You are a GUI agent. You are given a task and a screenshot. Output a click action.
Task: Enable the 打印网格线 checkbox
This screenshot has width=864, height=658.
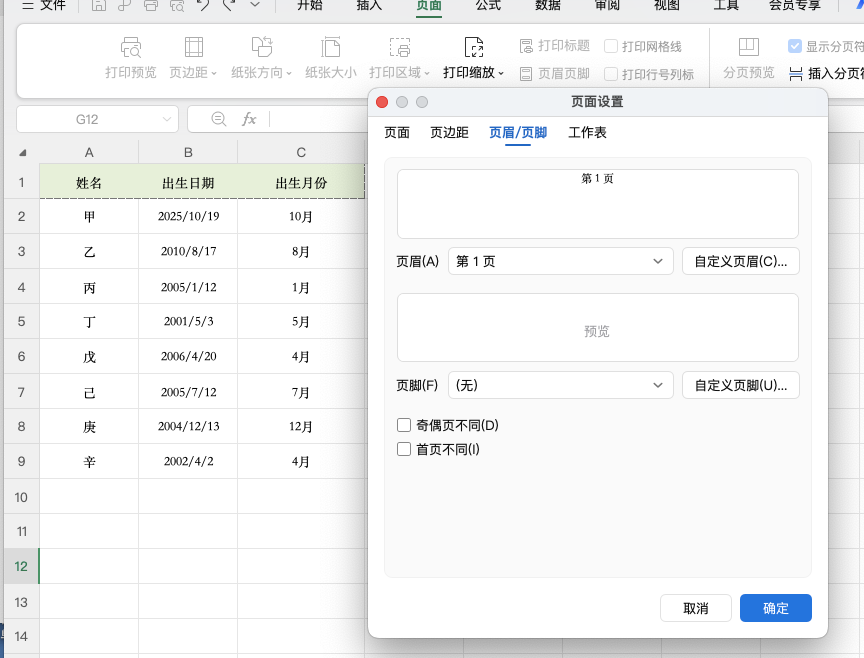[611, 46]
